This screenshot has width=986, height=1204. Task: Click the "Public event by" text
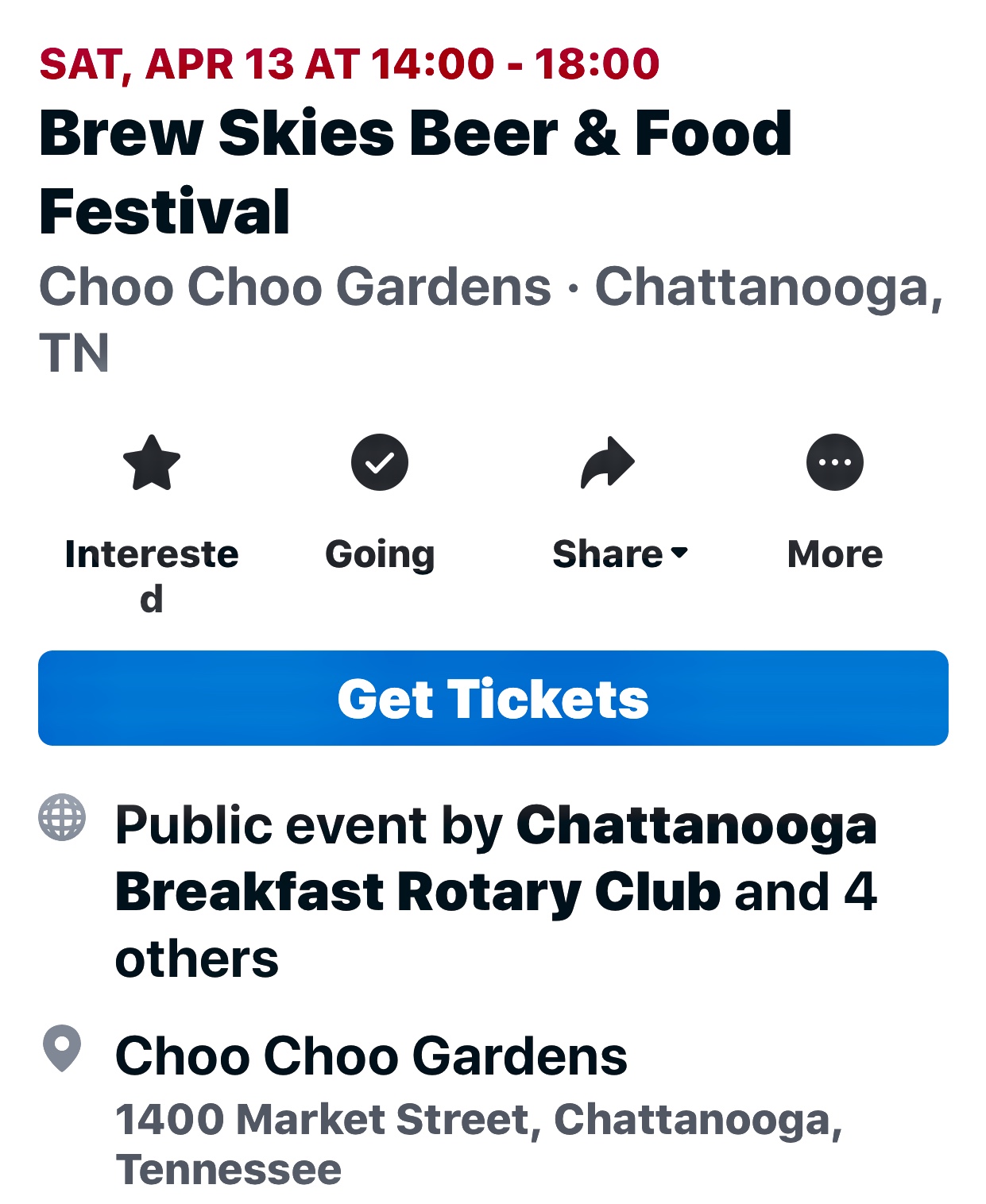point(309,825)
